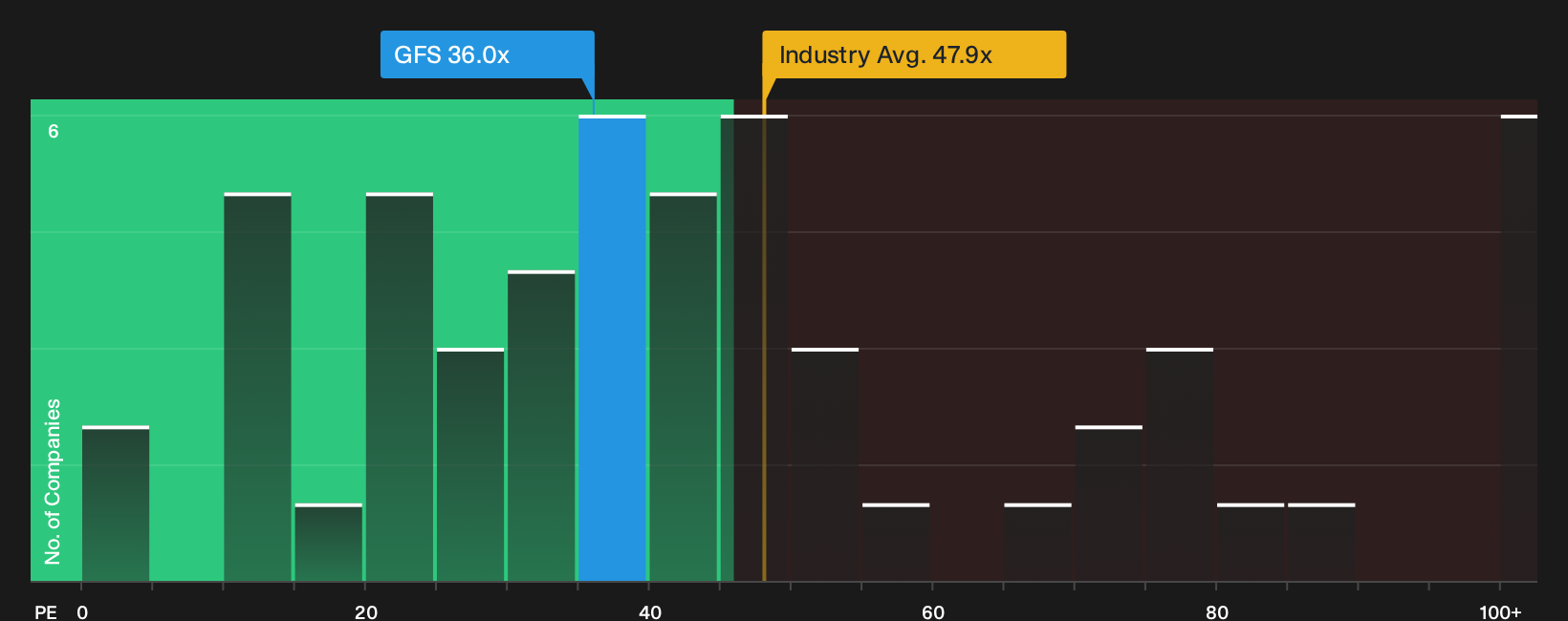The width and height of the screenshot is (1568, 621).
Task: Click x-axis tick label 60
Action: [x=933, y=611]
